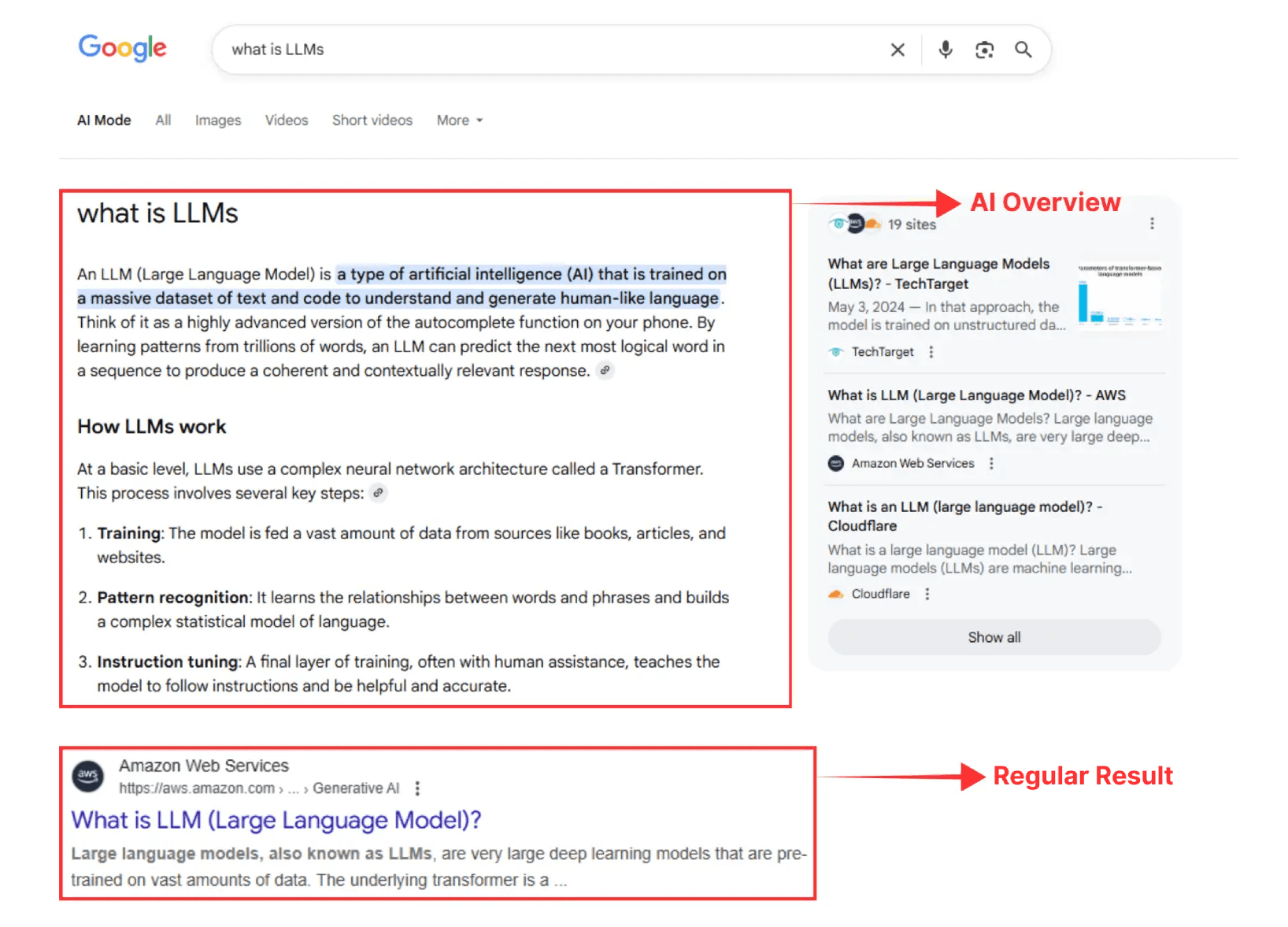Open options menu next to Amazon Web Services source
The width and height of the screenshot is (1288, 927).
click(991, 463)
